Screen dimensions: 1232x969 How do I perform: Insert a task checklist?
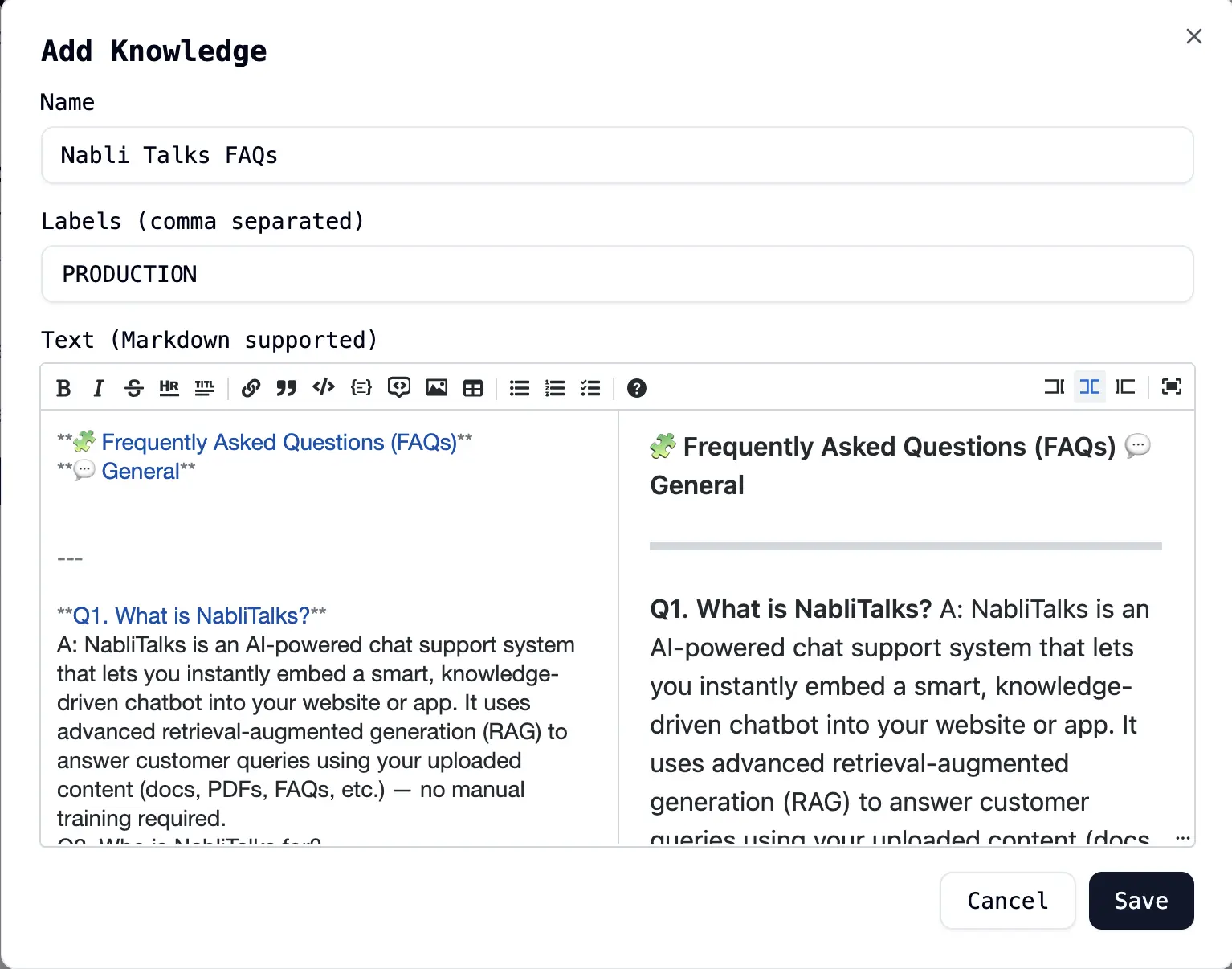590,388
